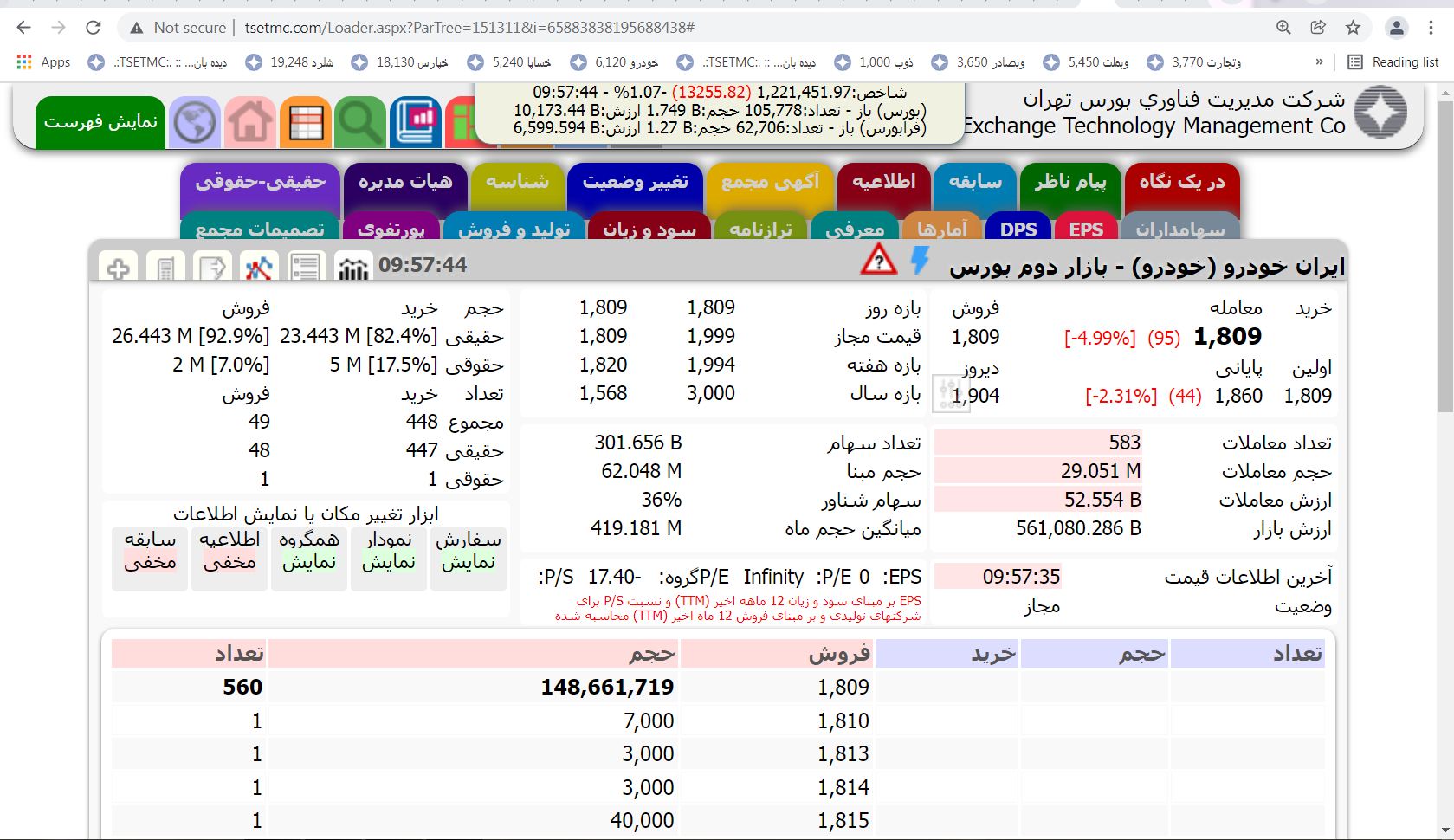Image resolution: width=1454 pixels, height=840 pixels.
Task: Select the EPS tab
Action: [x=1086, y=228]
